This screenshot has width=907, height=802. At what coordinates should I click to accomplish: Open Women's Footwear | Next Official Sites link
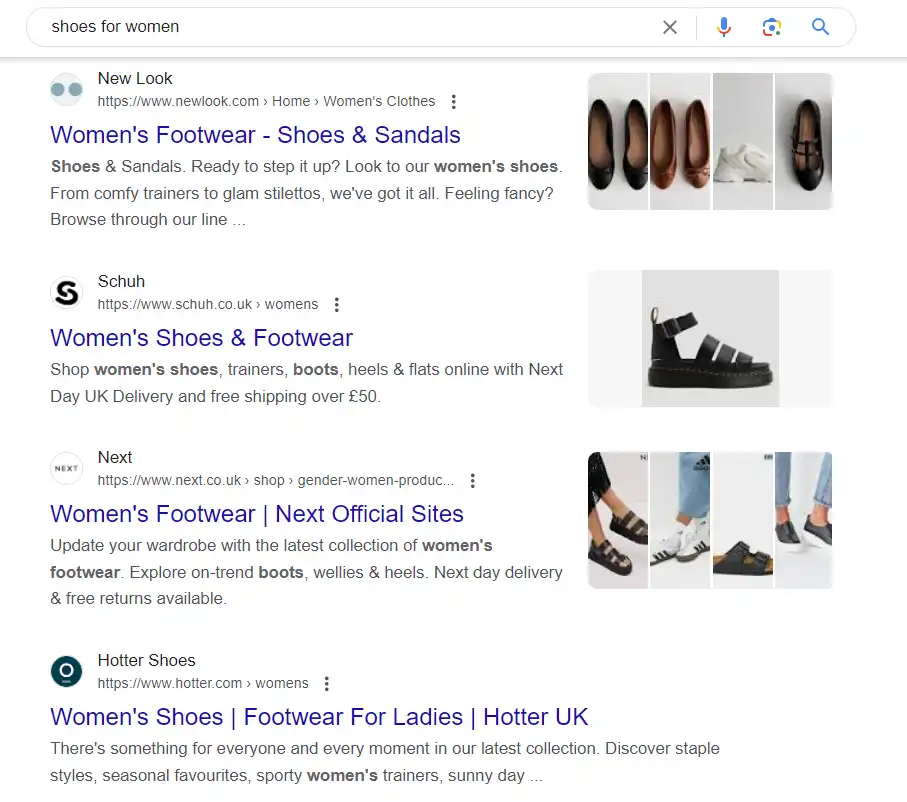257,514
